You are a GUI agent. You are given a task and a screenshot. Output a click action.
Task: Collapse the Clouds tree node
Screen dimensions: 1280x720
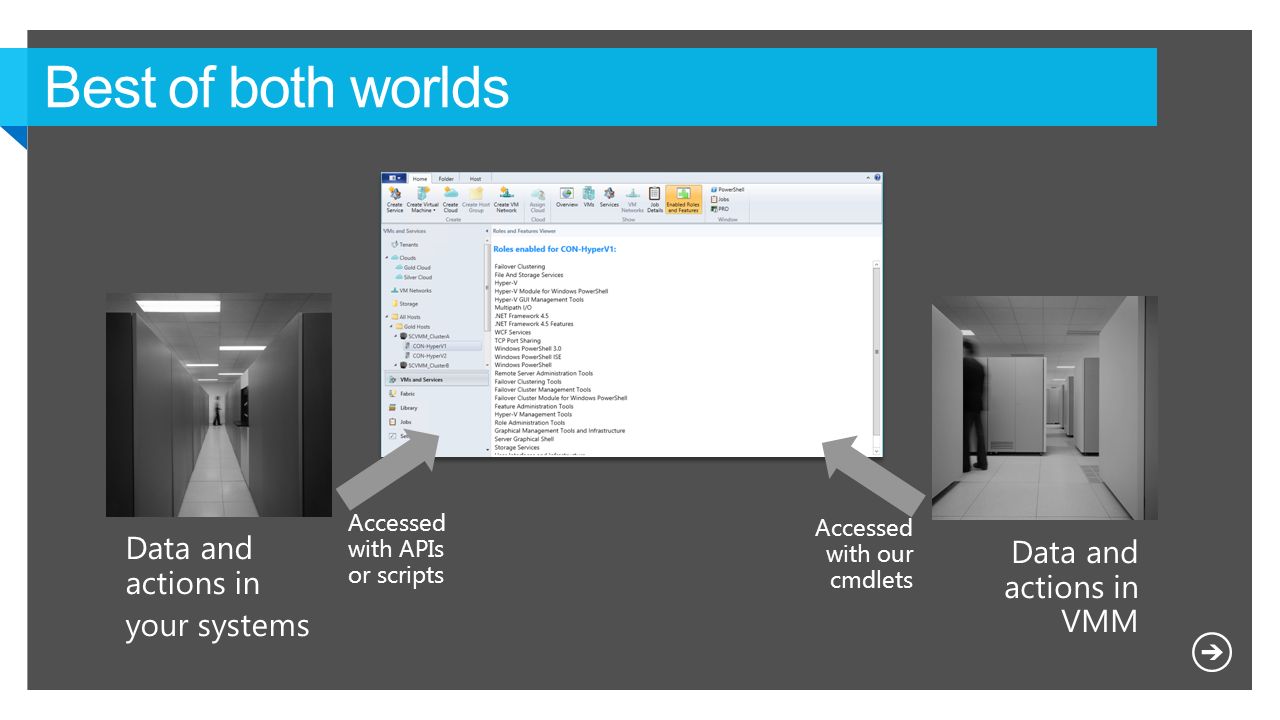[x=387, y=257]
